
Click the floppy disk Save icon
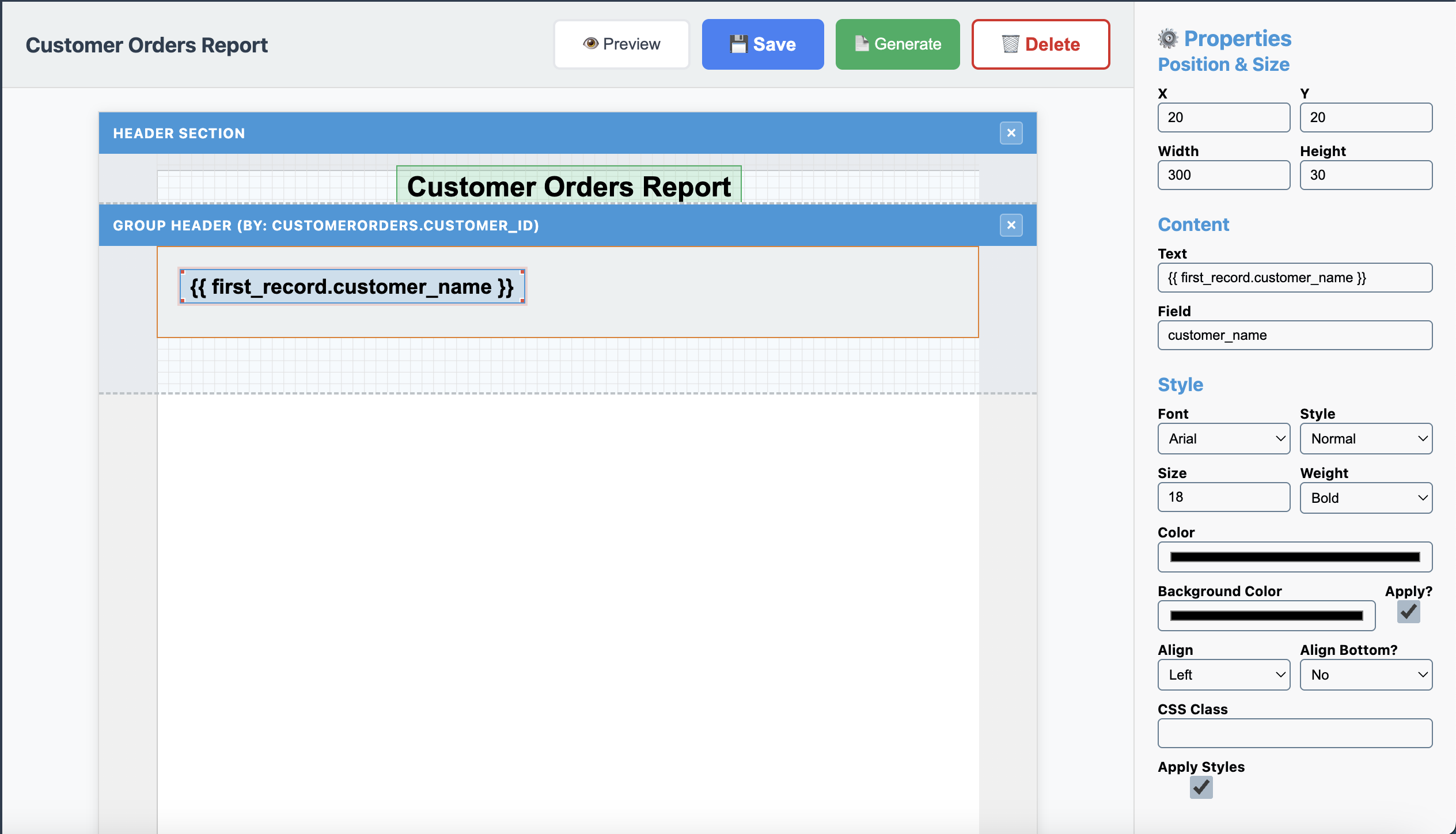(x=739, y=43)
